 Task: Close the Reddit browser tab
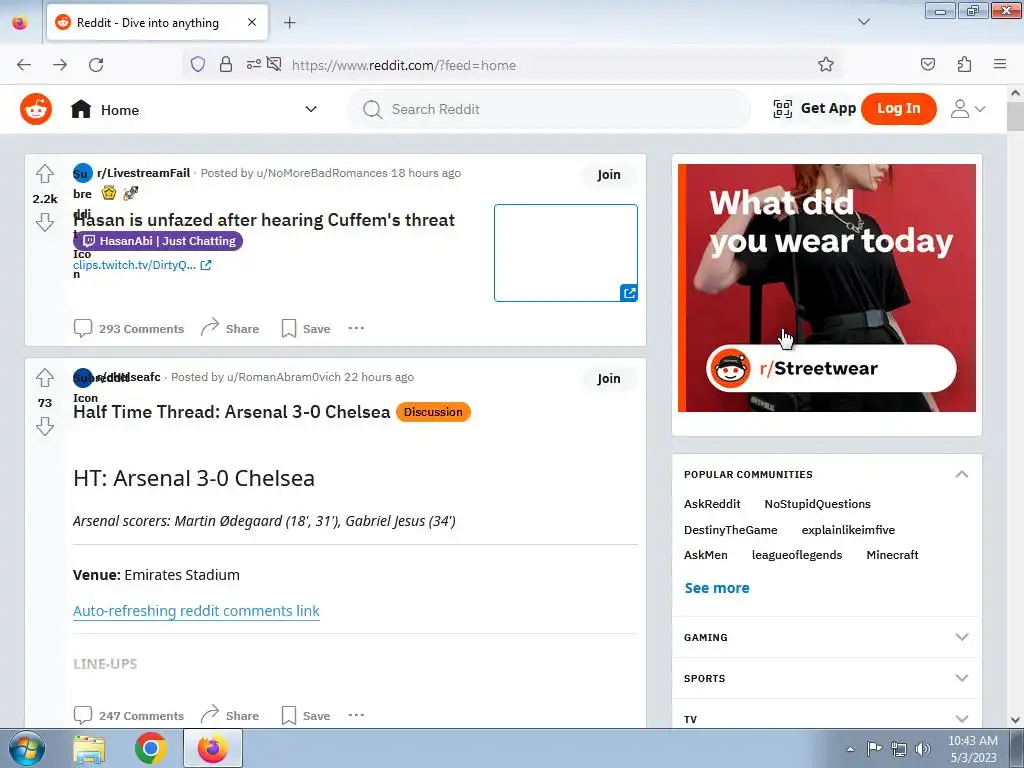[252, 22]
